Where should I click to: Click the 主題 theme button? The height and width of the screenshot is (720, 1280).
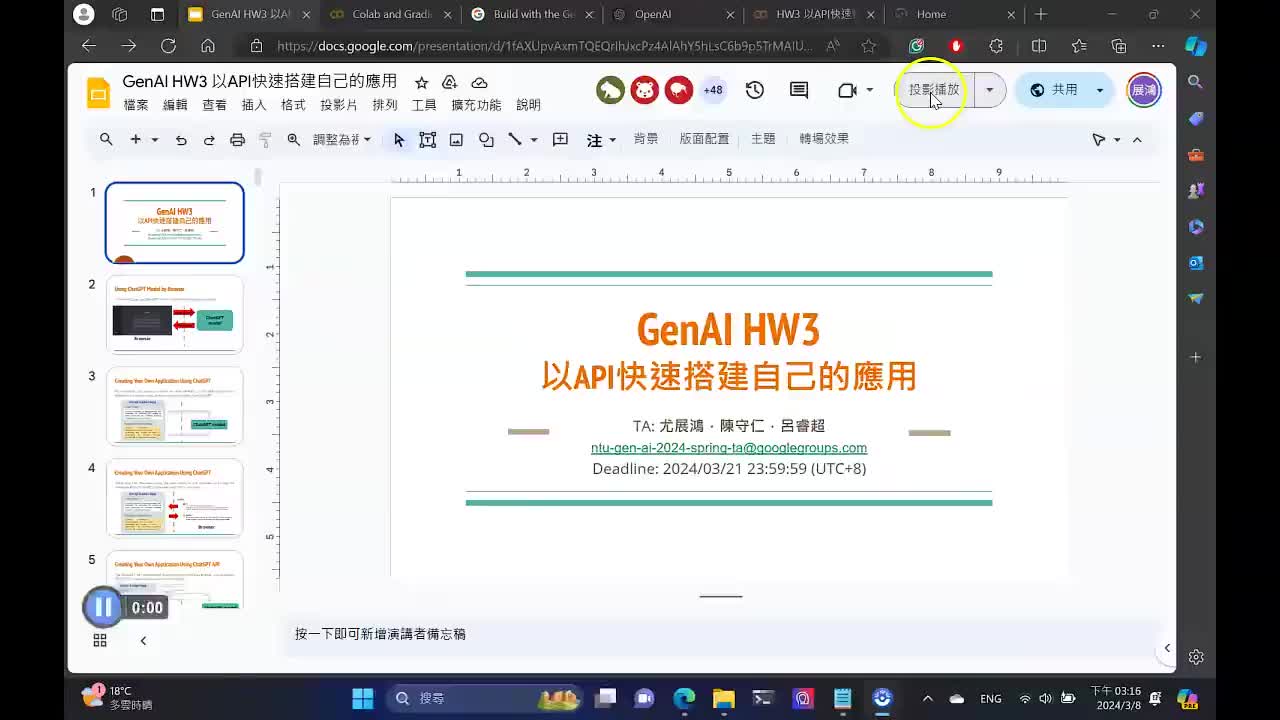click(763, 139)
